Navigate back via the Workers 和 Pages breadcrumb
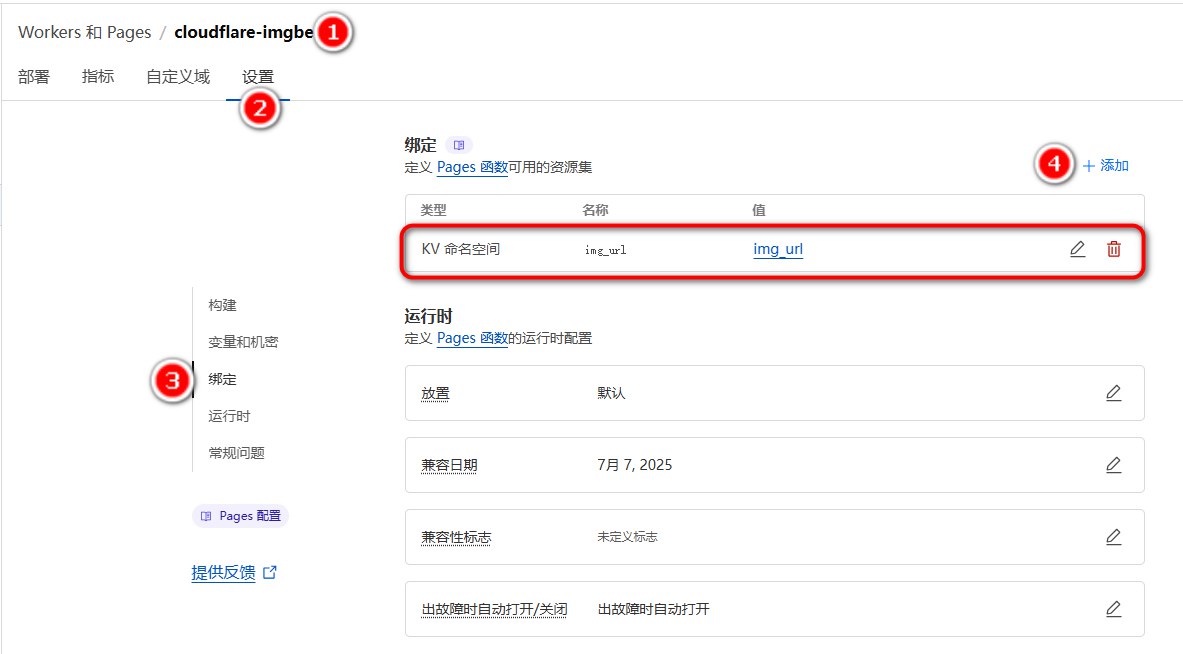1183x654 pixels. pyautogui.click(x=84, y=31)
